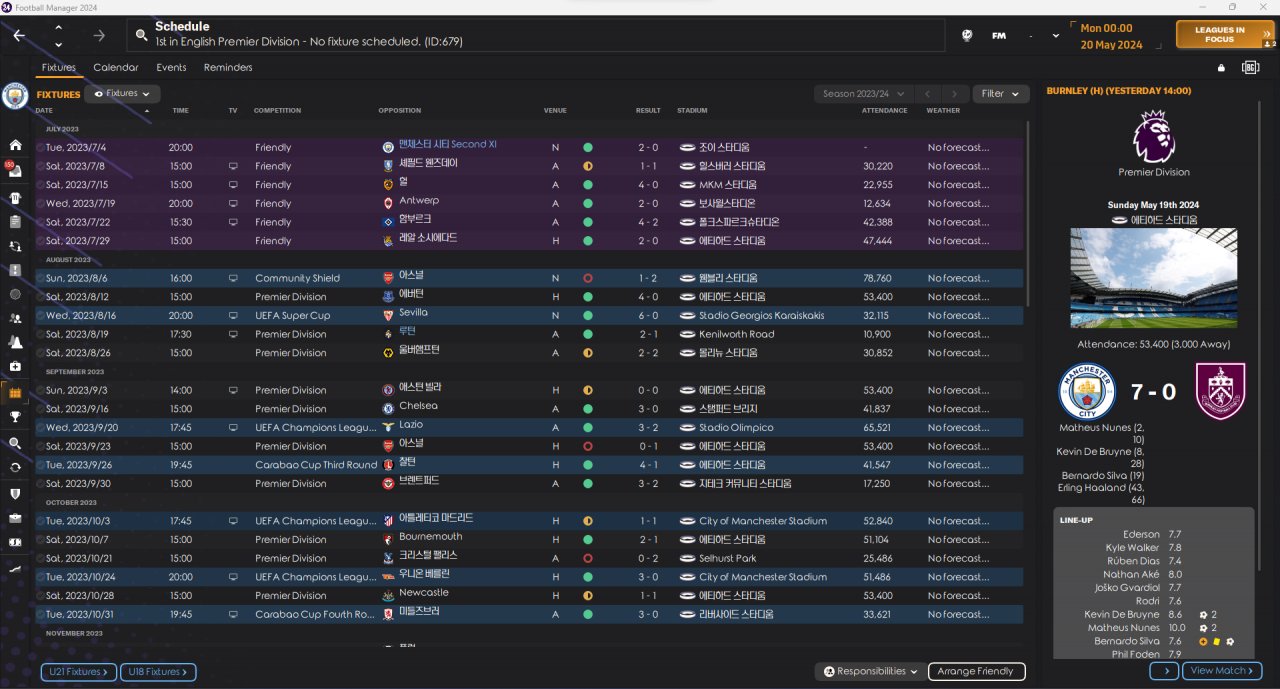1280x689 pixels.
Task: Open U18 Fixtures
Action: (x=158, y=672)
